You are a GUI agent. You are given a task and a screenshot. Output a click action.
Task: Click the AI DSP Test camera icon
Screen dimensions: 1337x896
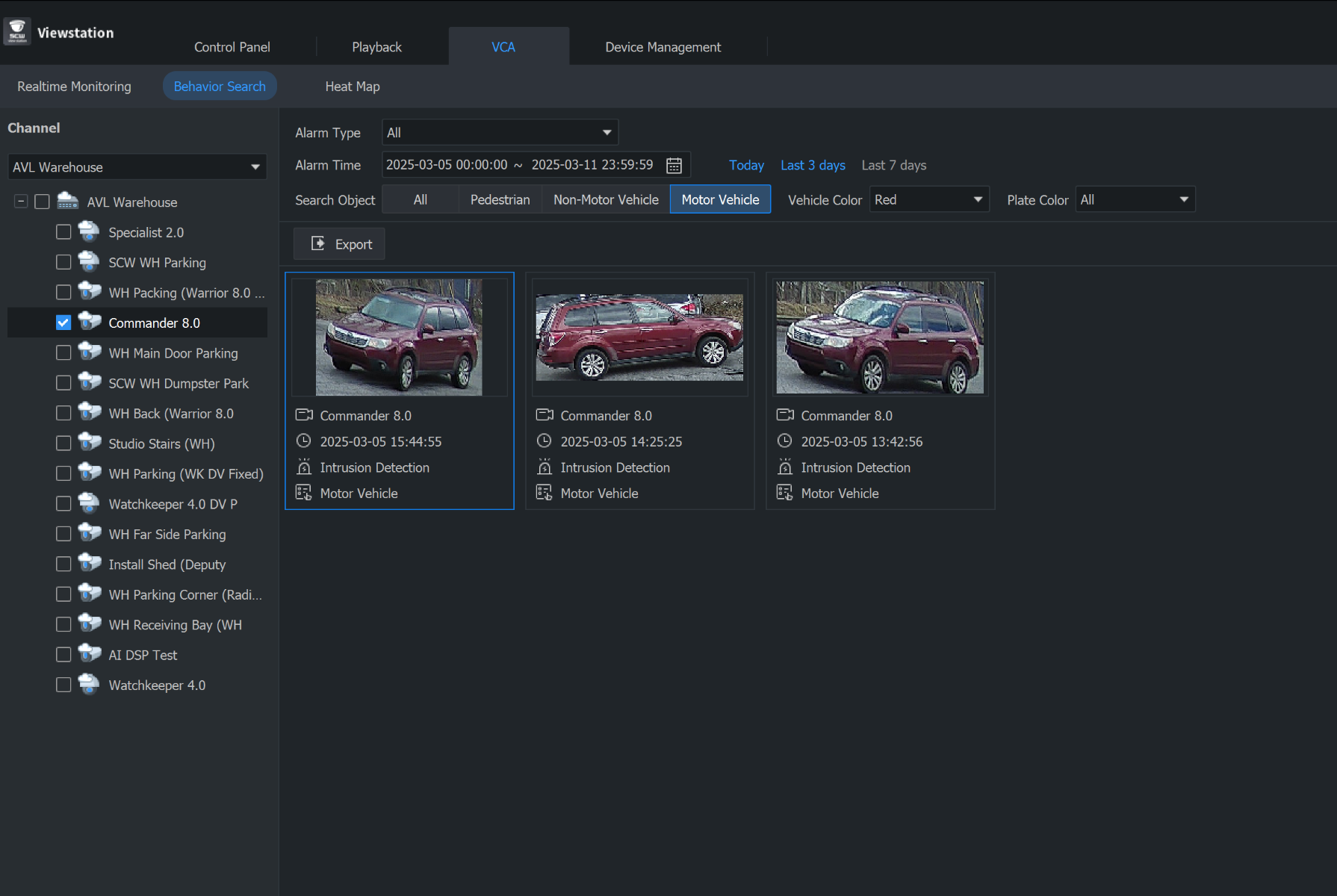coord(89,655)
